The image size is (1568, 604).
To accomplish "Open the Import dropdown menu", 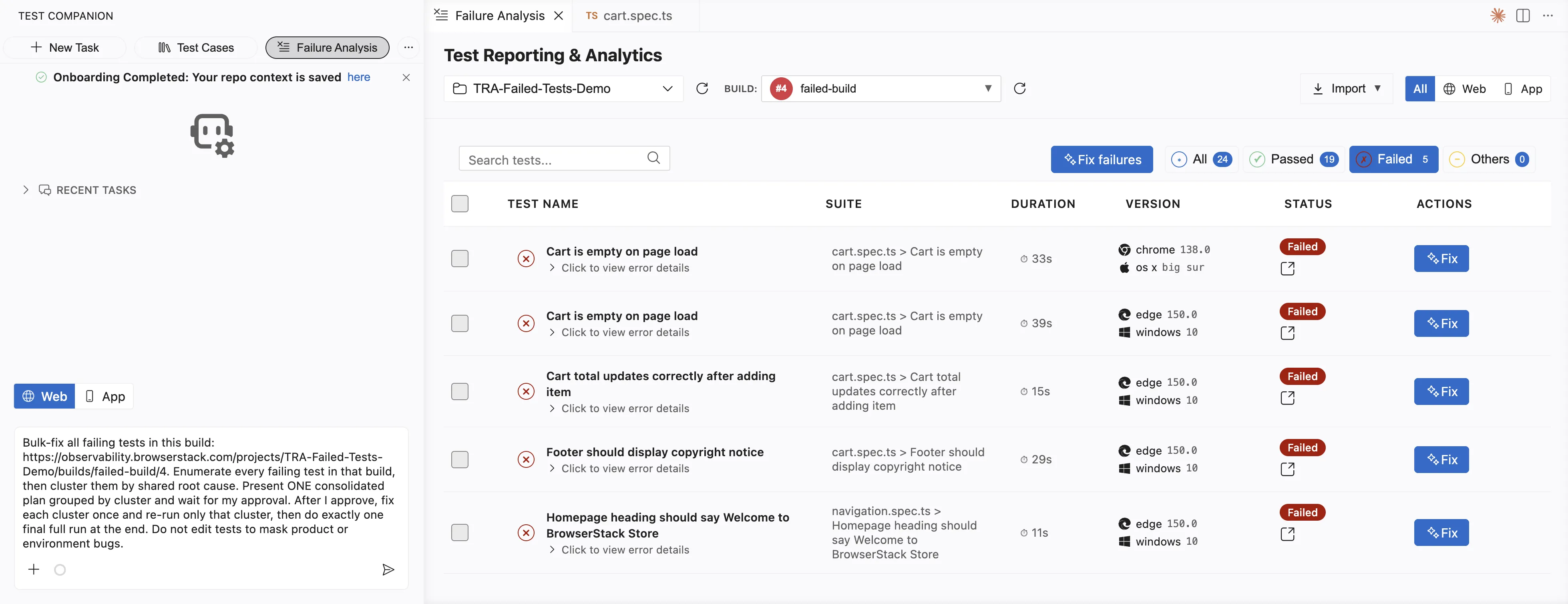I will [x=1347, y=89].
